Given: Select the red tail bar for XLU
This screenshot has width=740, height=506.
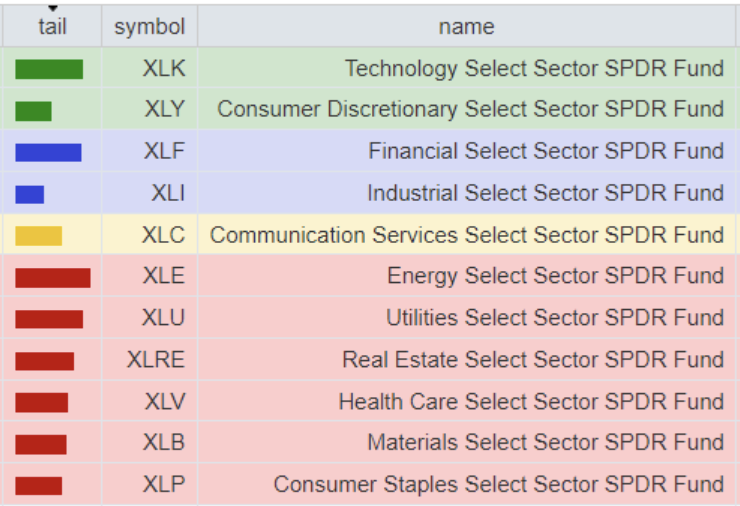Looking at the screenshot, I should [49, 319].
